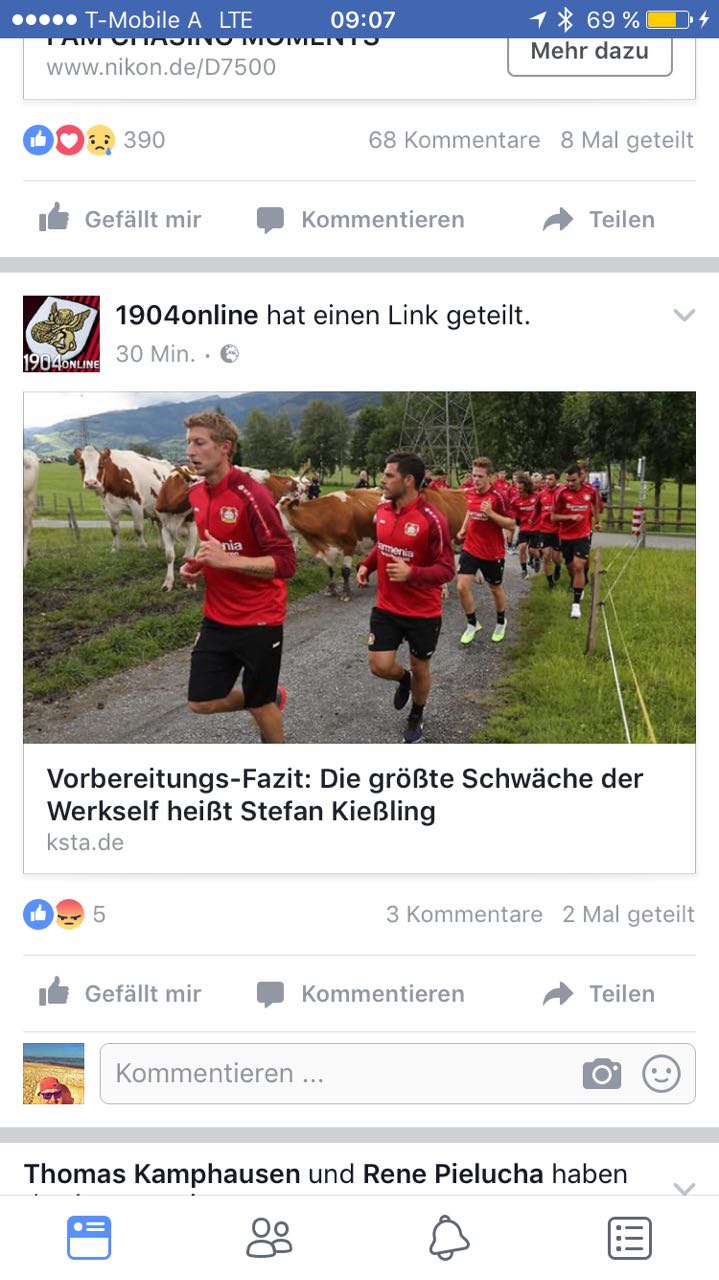Open the Notifications bell tab
719x1280 pixels.
point(449,1238)
